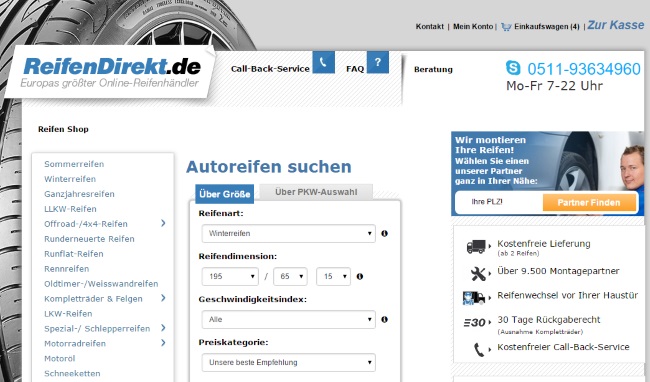Open the tire width dropdown showing 195

pyautogui.click(x=230, y=276)
